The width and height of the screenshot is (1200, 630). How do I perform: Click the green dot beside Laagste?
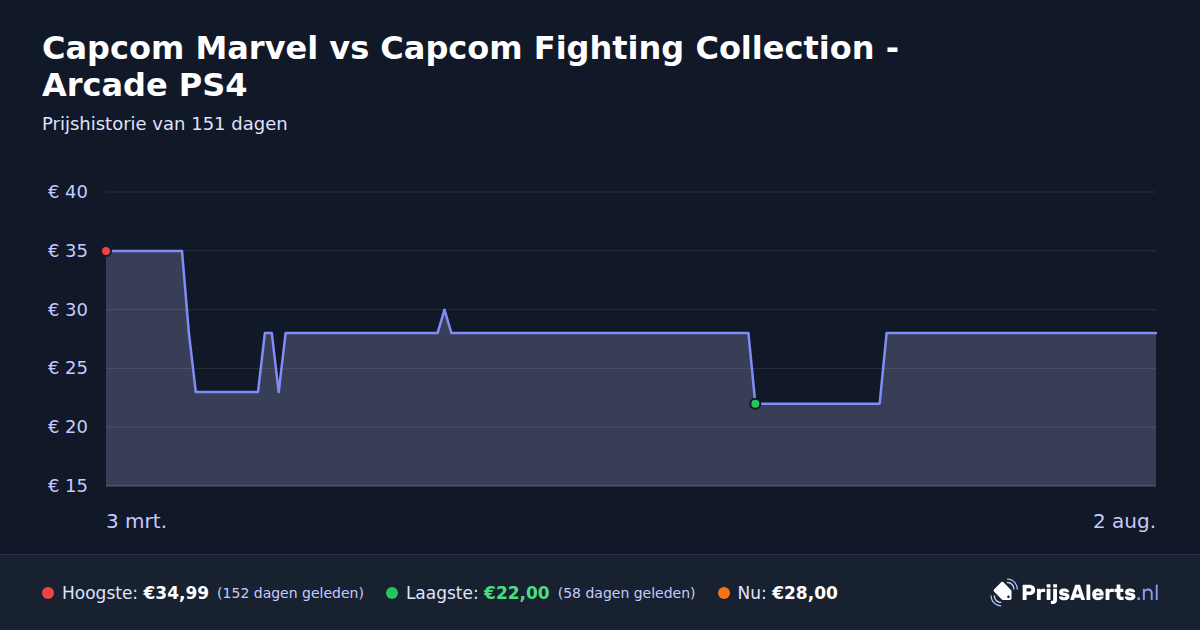[x=392, y=593]
